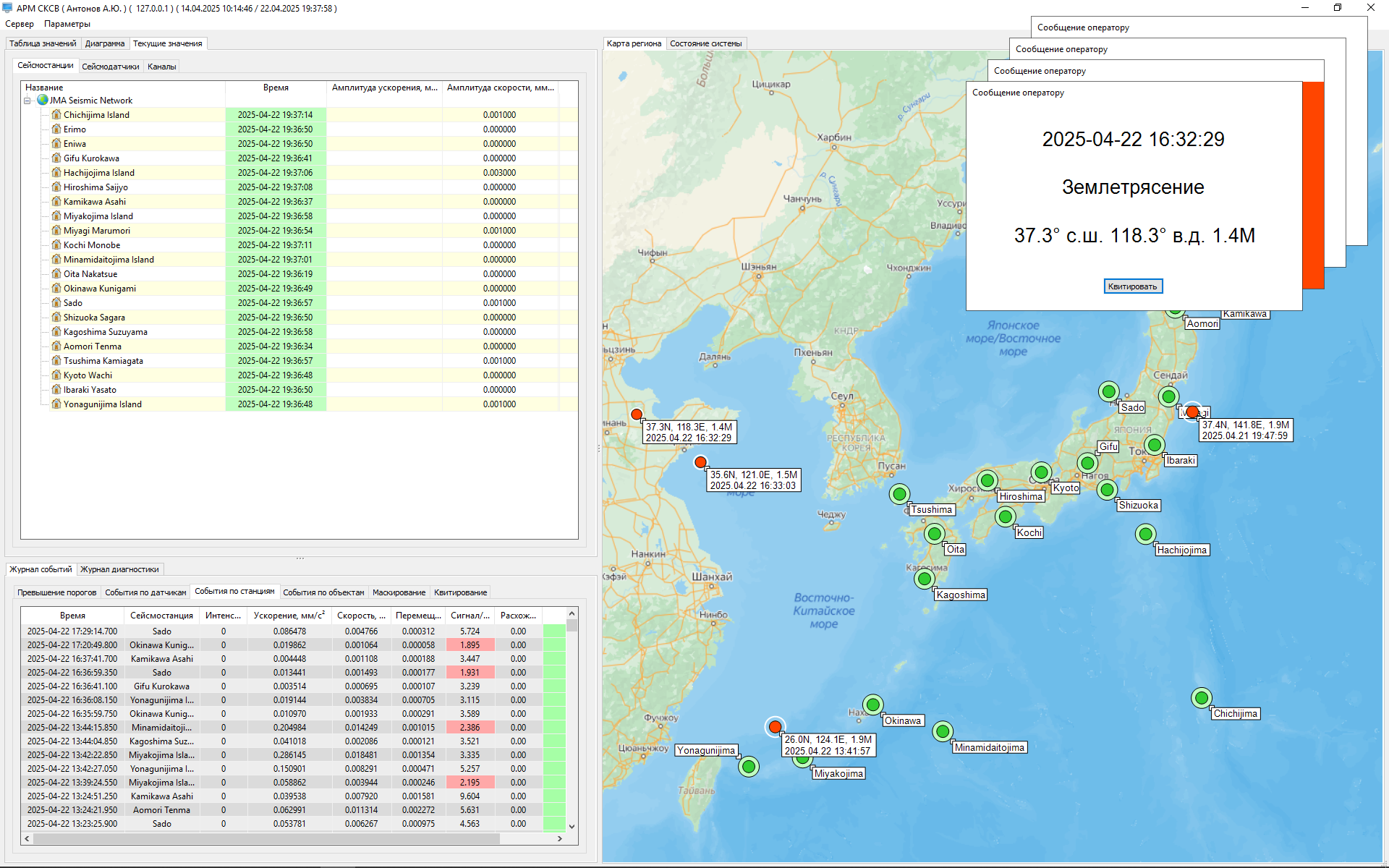
Task: Select the green Chichijima marker on the map
Action: coord(1202,698)
